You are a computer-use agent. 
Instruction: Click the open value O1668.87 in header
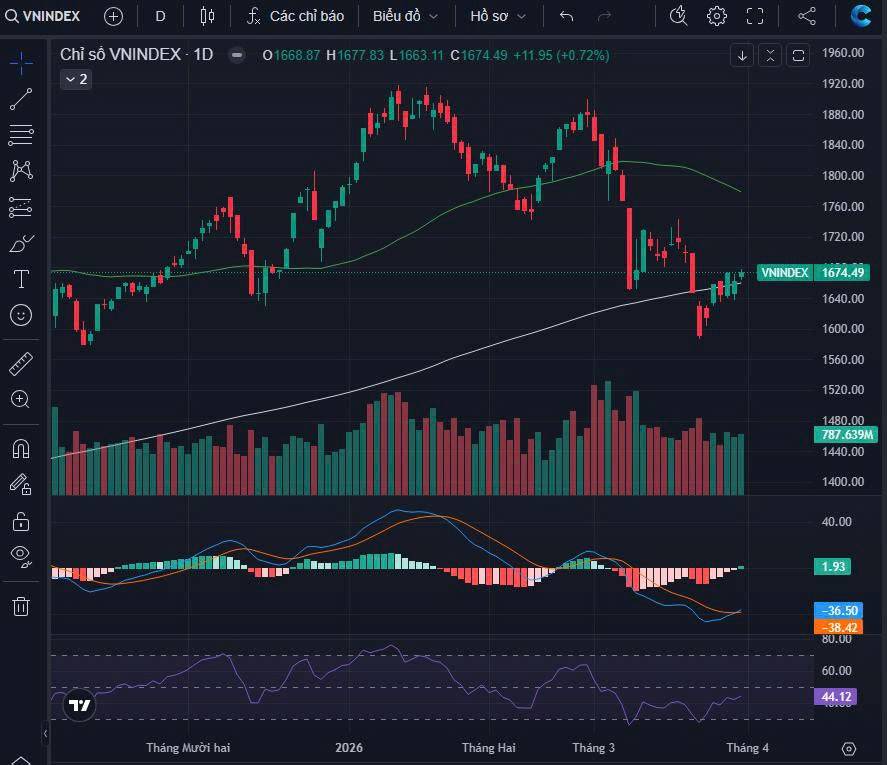coord(291,55)
